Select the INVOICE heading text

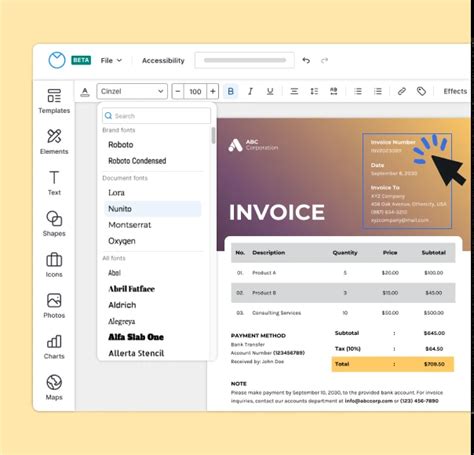pyautogui.click(x=277, y=212)
